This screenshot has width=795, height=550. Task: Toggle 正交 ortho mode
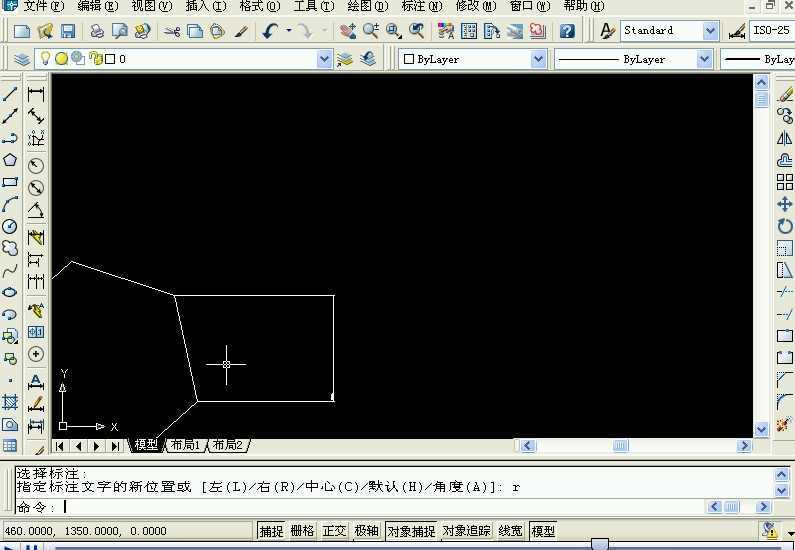334,531
